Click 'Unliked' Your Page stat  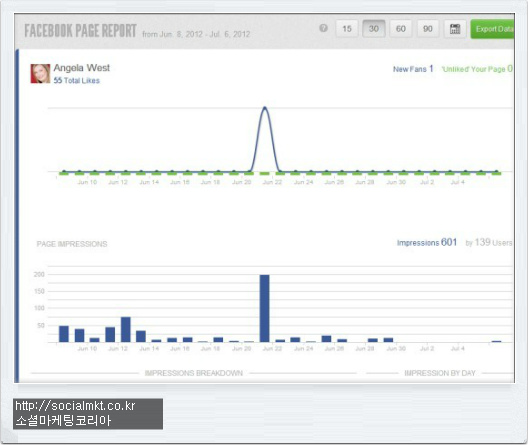click(x=477, y=69)
